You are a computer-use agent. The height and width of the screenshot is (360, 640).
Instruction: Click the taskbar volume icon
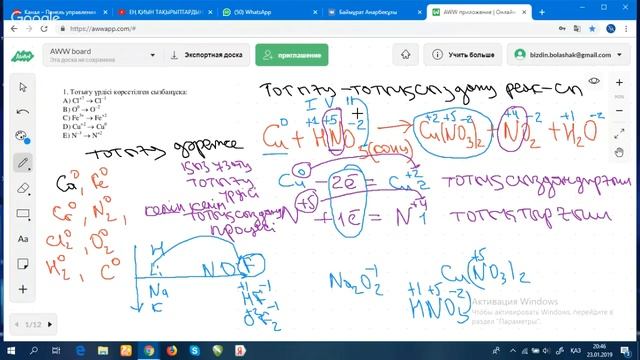[x=546, y=351]
